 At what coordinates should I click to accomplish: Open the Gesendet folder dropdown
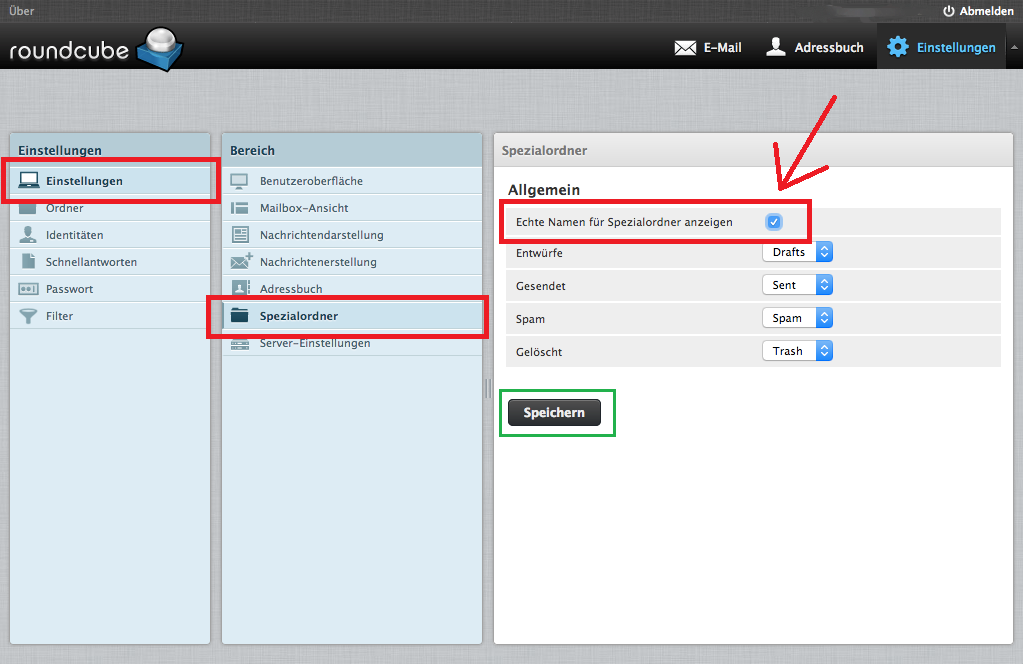tap(797, 285)
